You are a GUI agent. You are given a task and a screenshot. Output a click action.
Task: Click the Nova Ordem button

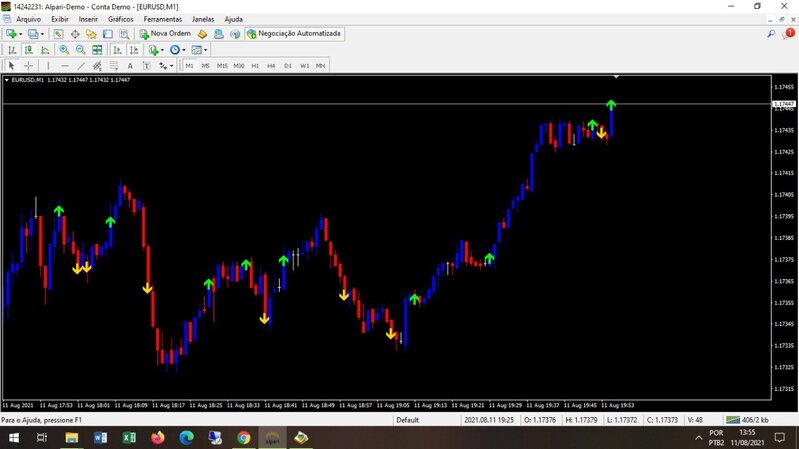(165, 34)
